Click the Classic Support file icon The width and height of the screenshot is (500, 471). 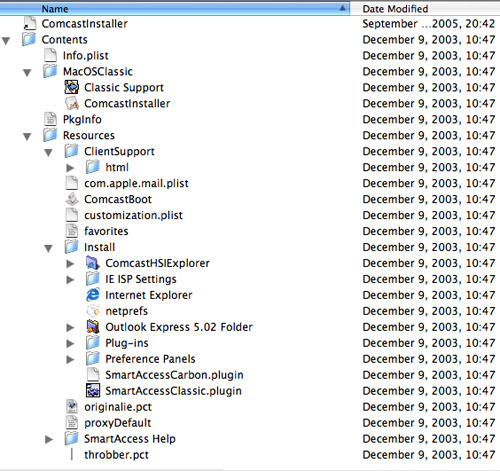tap(72, 87)
